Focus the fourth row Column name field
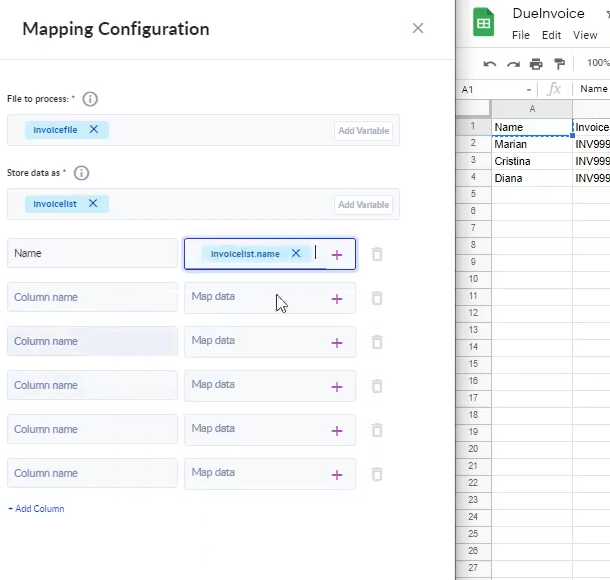This screenshot has width=610, height=580. tap(92, 385)
